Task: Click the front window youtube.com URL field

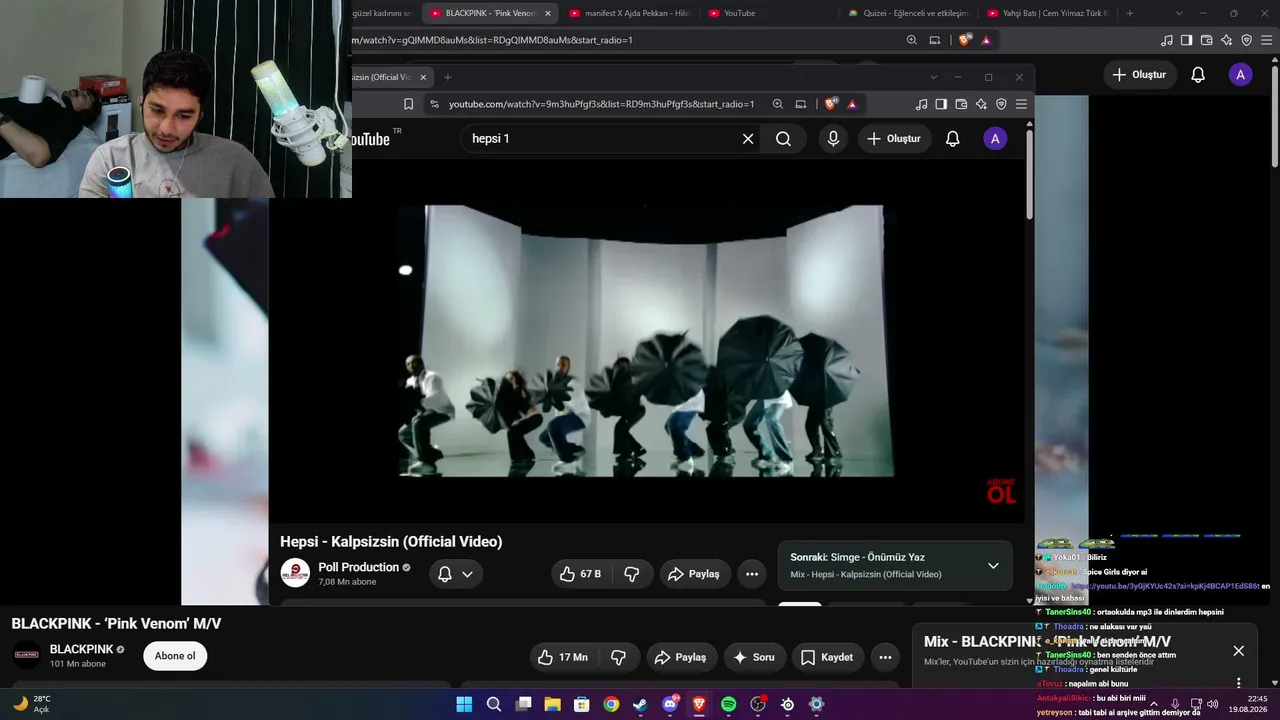Action: pyautogui.click(x=601, y=104)
